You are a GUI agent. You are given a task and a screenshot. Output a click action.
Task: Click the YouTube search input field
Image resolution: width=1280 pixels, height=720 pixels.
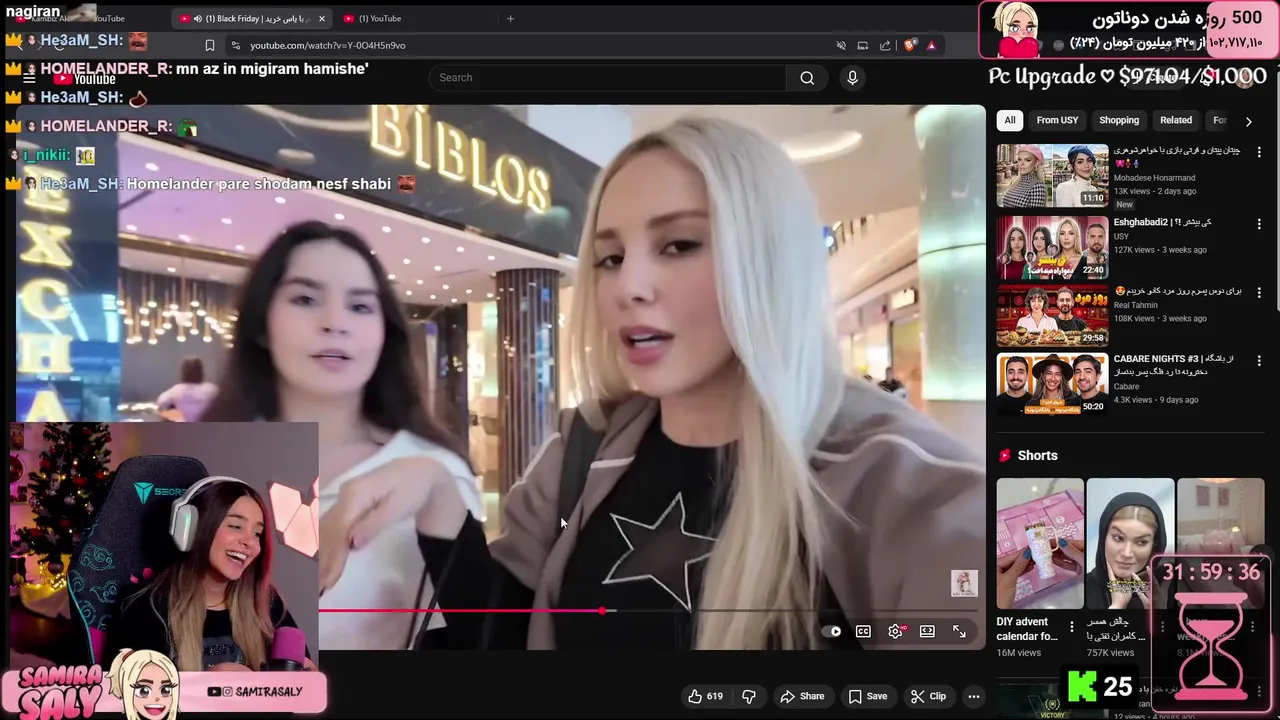tap(608, 78)
